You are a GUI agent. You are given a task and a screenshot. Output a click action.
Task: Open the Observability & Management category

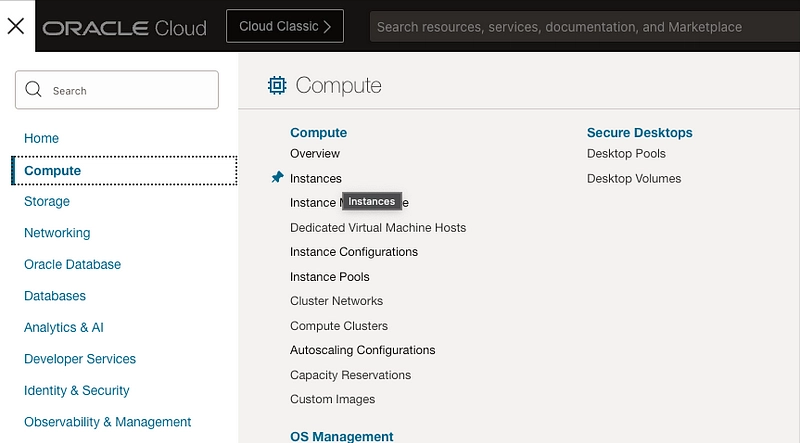pos(108,422)
